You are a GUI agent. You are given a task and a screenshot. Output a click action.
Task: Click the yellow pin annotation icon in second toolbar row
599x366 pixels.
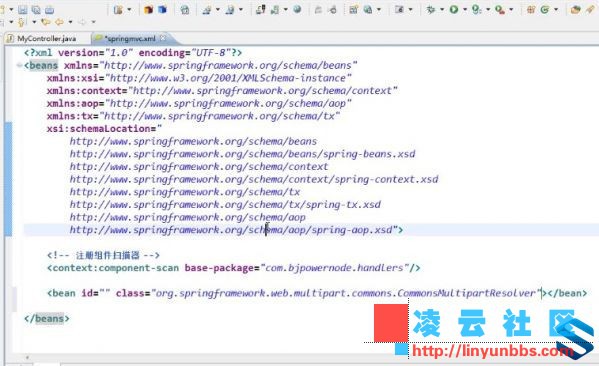tap(21, 23)
